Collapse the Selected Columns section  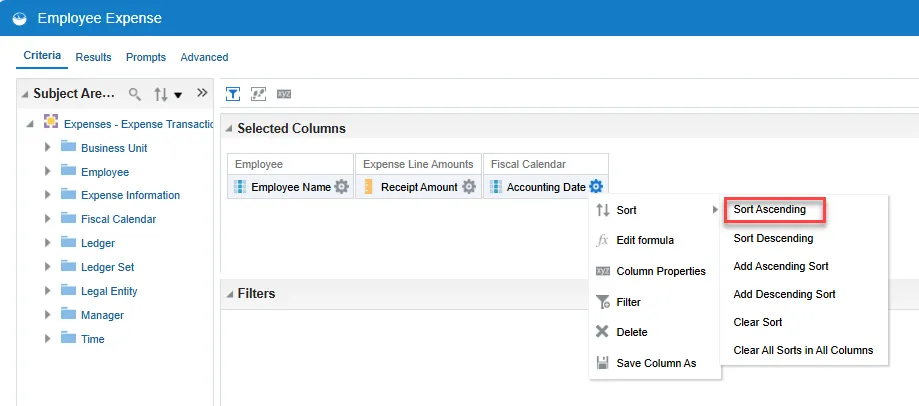229,129
